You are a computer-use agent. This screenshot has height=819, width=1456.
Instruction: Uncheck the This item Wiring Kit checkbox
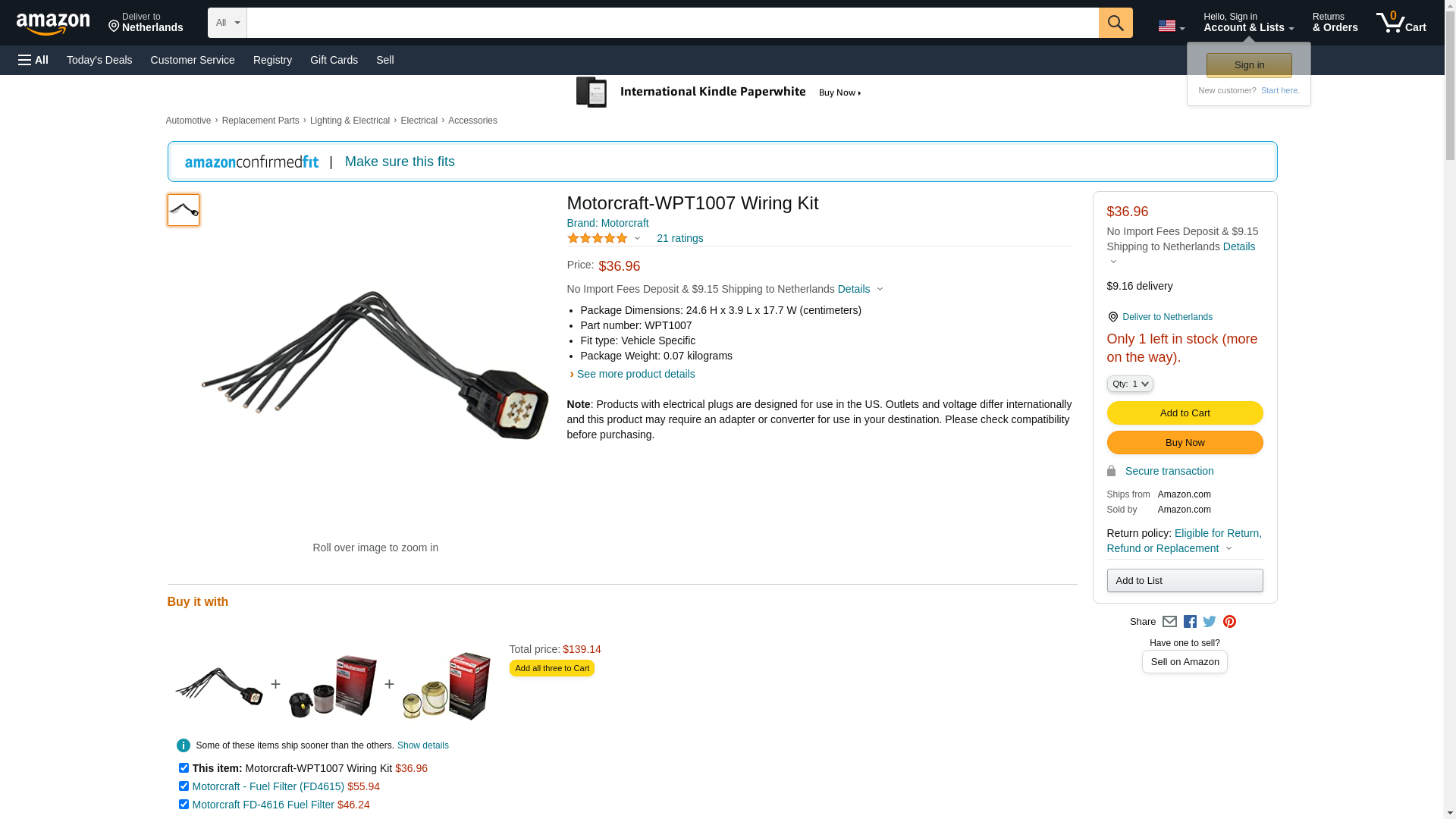click(x=184, y=768)
